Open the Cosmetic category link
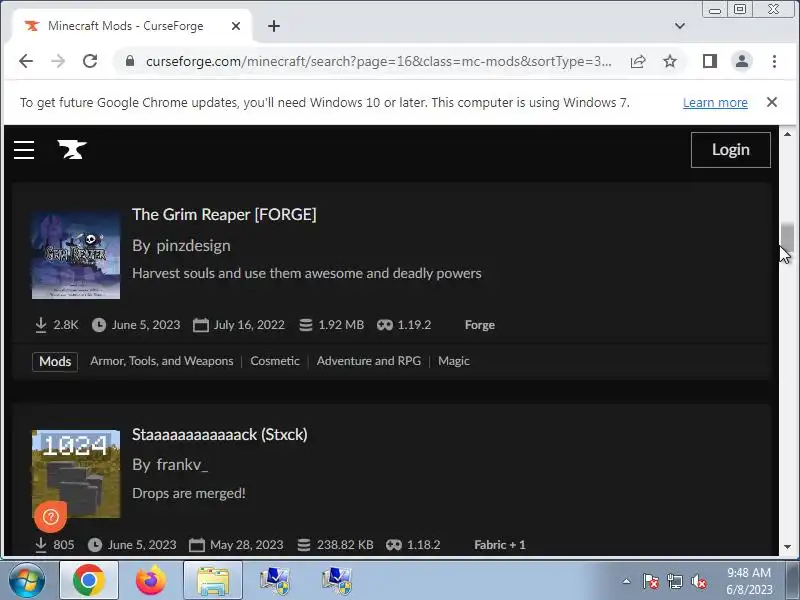The image size is (800, 600). pyautogui.click(x=275, y=361)
